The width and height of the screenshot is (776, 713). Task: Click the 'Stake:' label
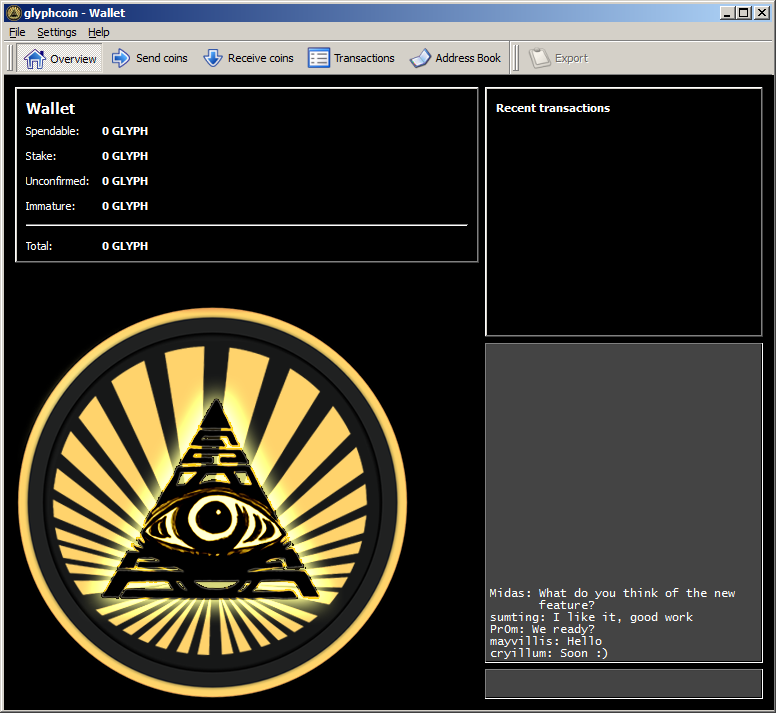pyautogui.click(x=41, y=156)
